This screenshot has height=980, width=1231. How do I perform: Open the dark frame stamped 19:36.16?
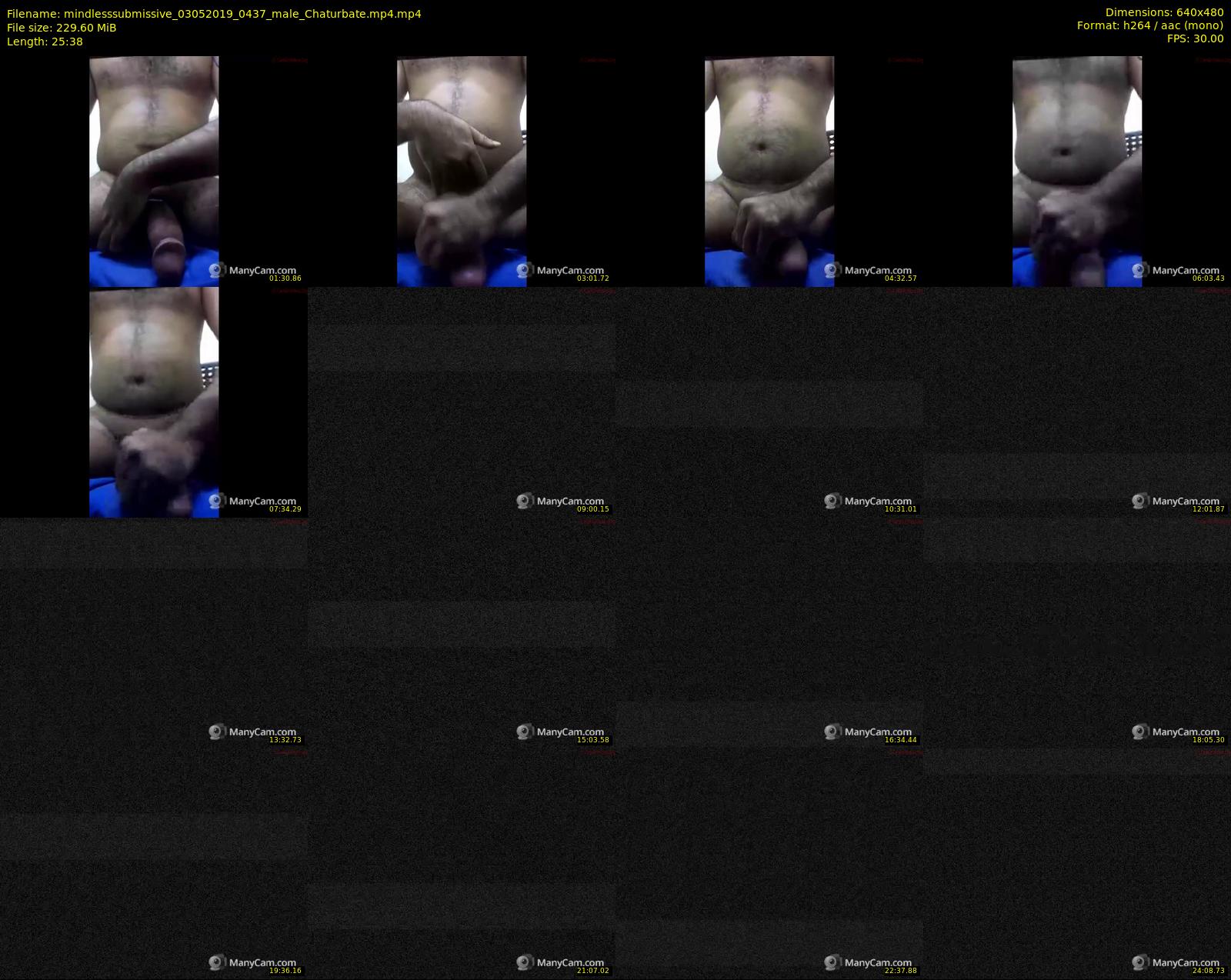tap(154, 864)
